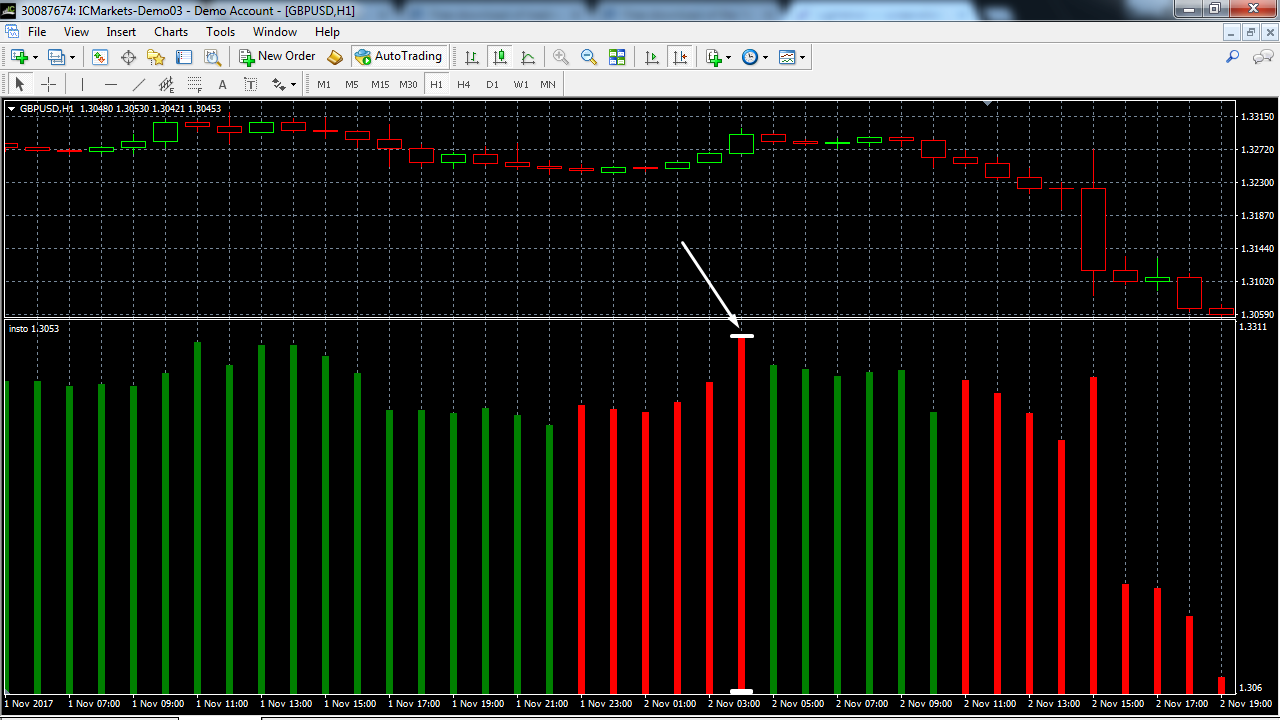Open the Indicators dropdown arrow
Image resolution: width=1280 pixels, height=720 pixels.
pyautogui.click(x=728, y=57)
